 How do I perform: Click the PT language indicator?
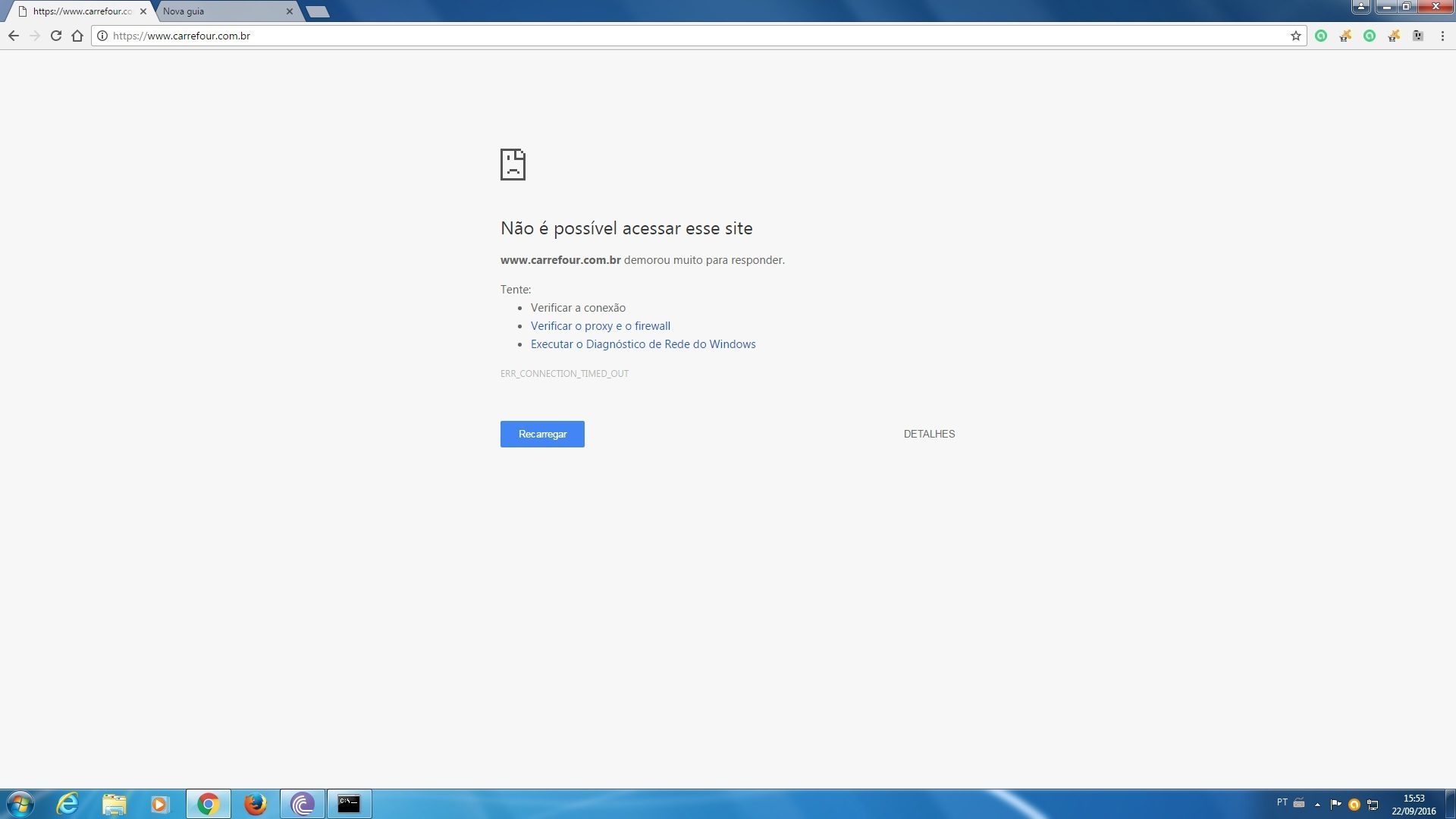tap(1282, 802)
